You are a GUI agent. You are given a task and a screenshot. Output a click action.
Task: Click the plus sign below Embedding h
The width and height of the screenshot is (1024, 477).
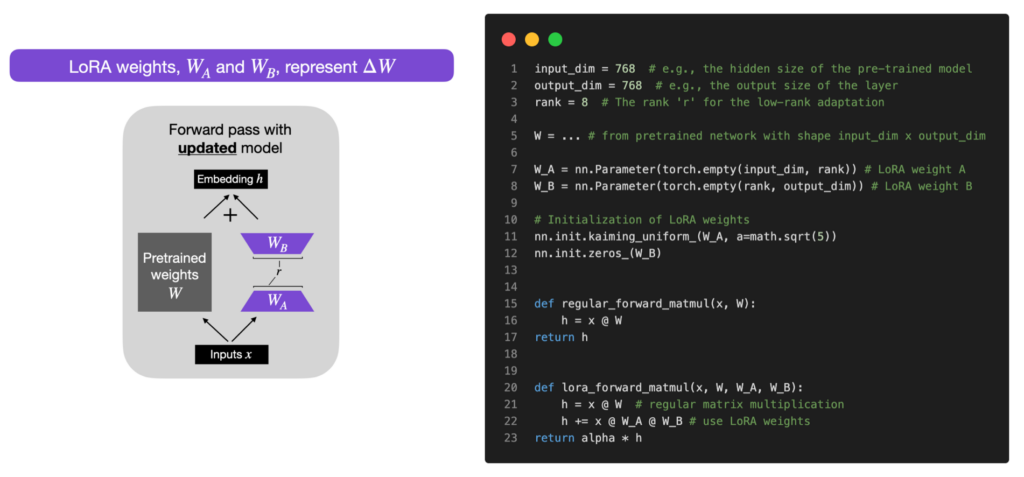230,215
